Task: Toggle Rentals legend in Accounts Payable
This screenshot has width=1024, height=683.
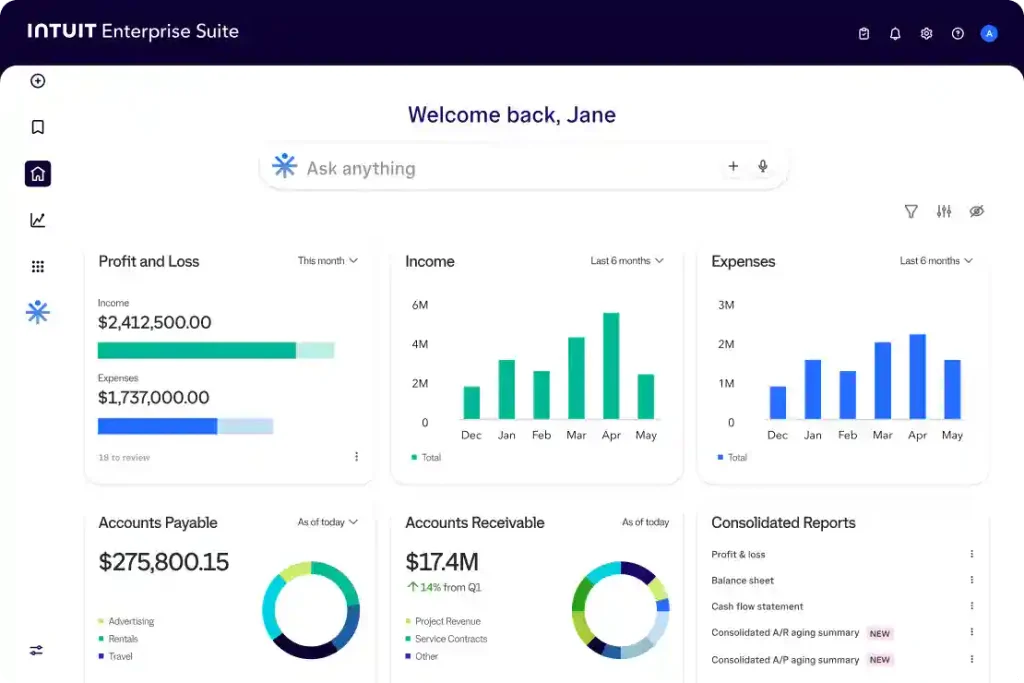Action: (x=118, y=639)
